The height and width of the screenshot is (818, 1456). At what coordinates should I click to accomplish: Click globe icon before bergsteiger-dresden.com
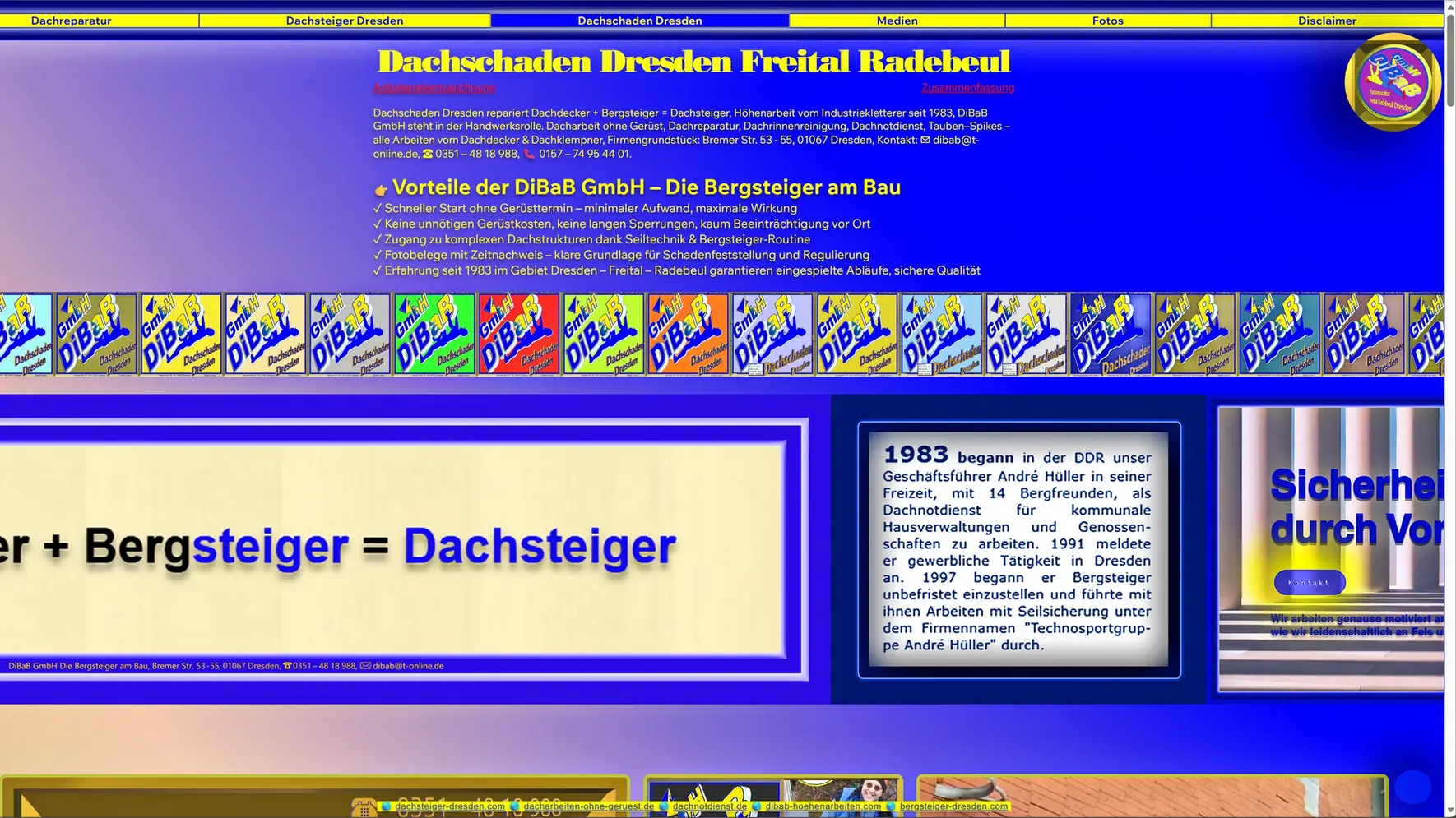point(891,806)
